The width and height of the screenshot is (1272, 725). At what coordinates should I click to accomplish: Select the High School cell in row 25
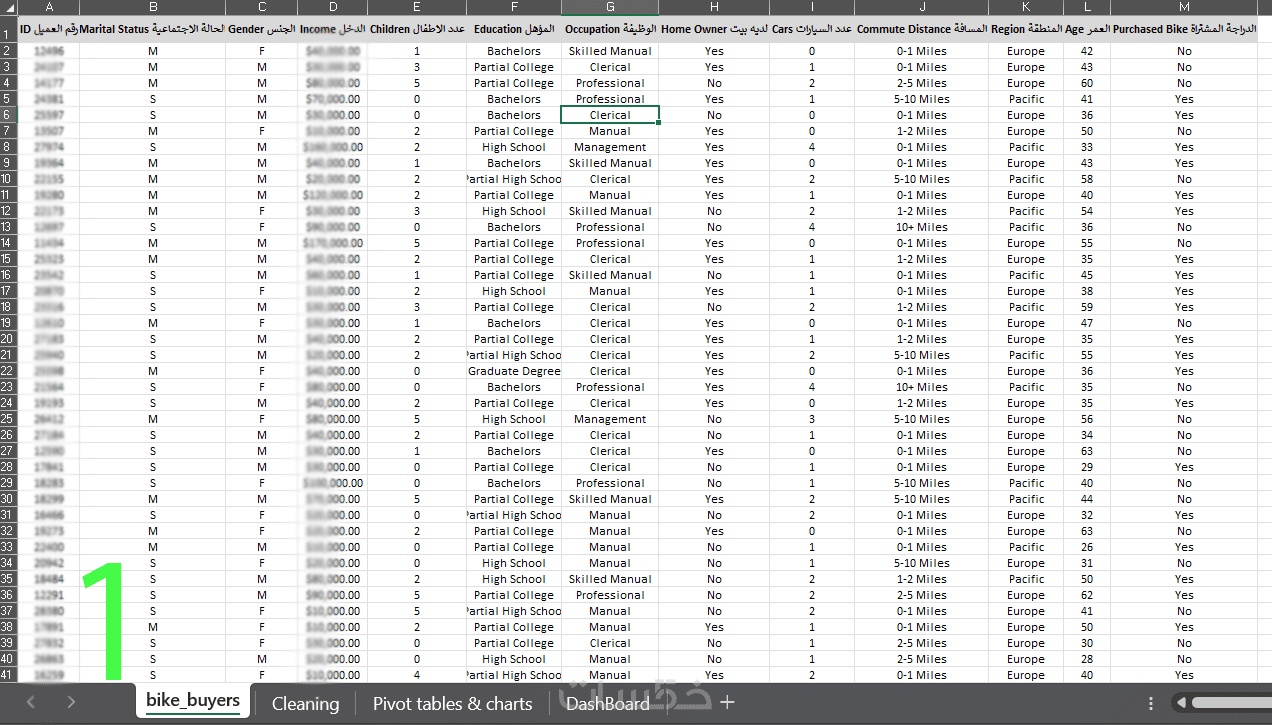pyautogui.click(x=514, y=419)
